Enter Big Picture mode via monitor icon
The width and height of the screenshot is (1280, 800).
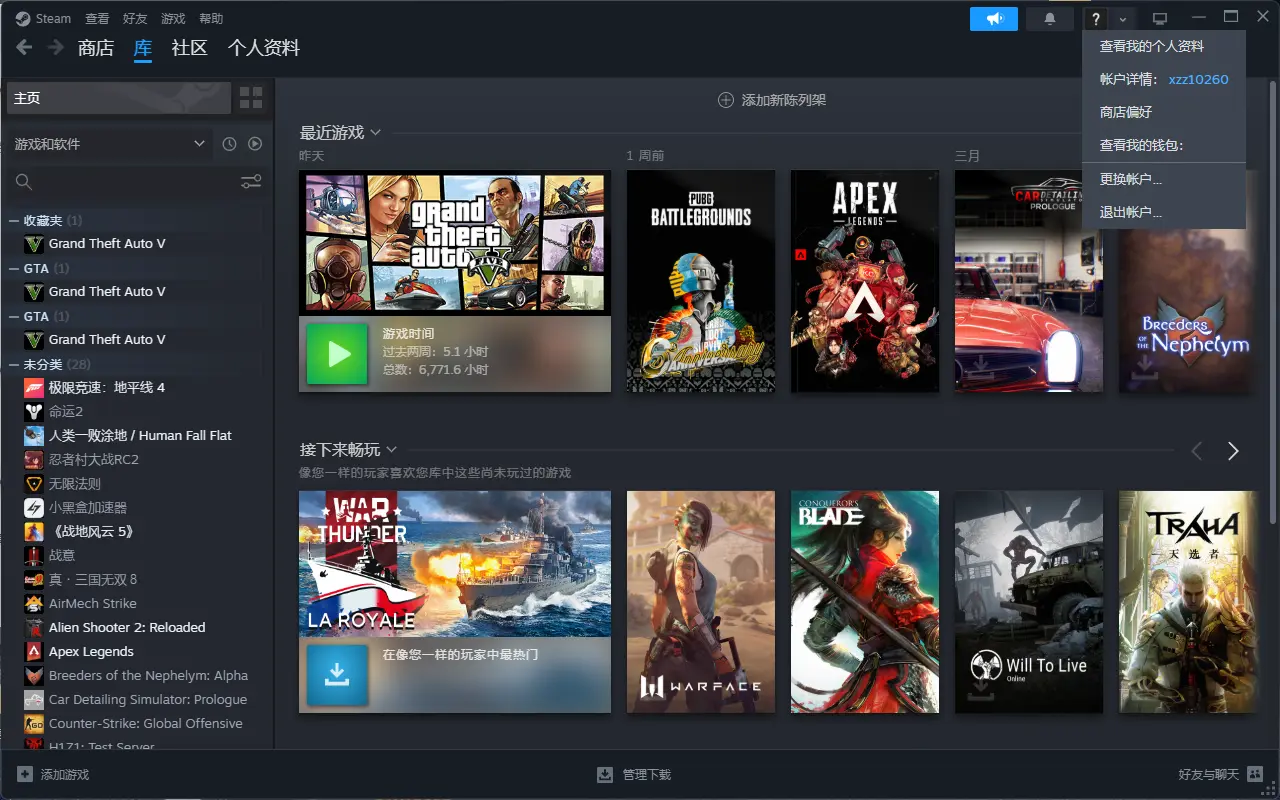(x=1160, y=19)
